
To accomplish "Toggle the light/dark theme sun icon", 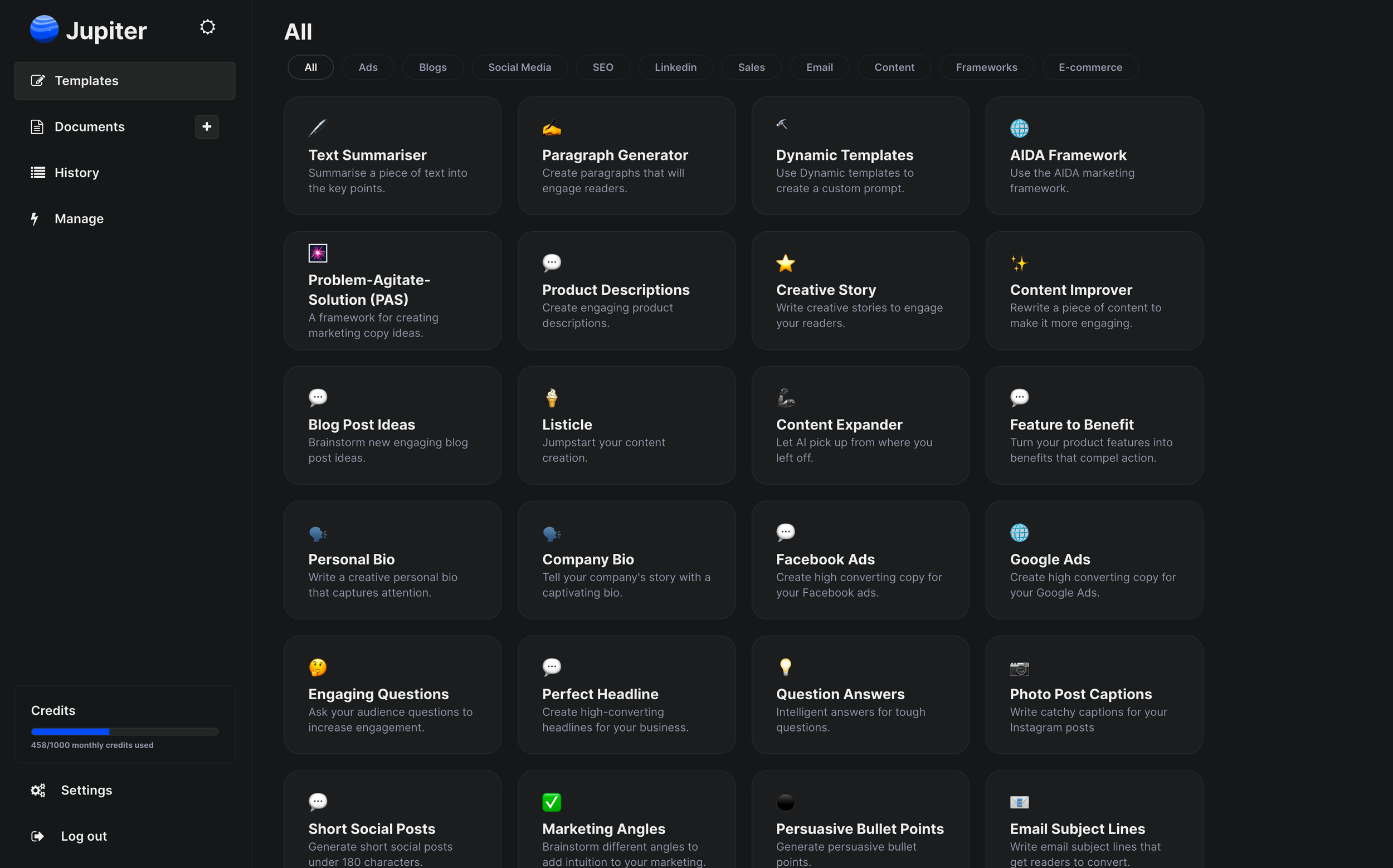I will coord(207,27).
